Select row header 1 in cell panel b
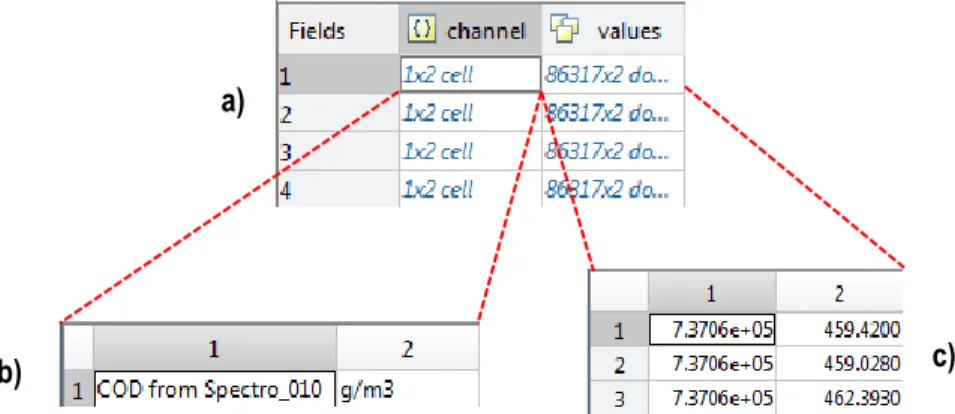Viewport: 955px width, 414px height. tap(78, 390)
